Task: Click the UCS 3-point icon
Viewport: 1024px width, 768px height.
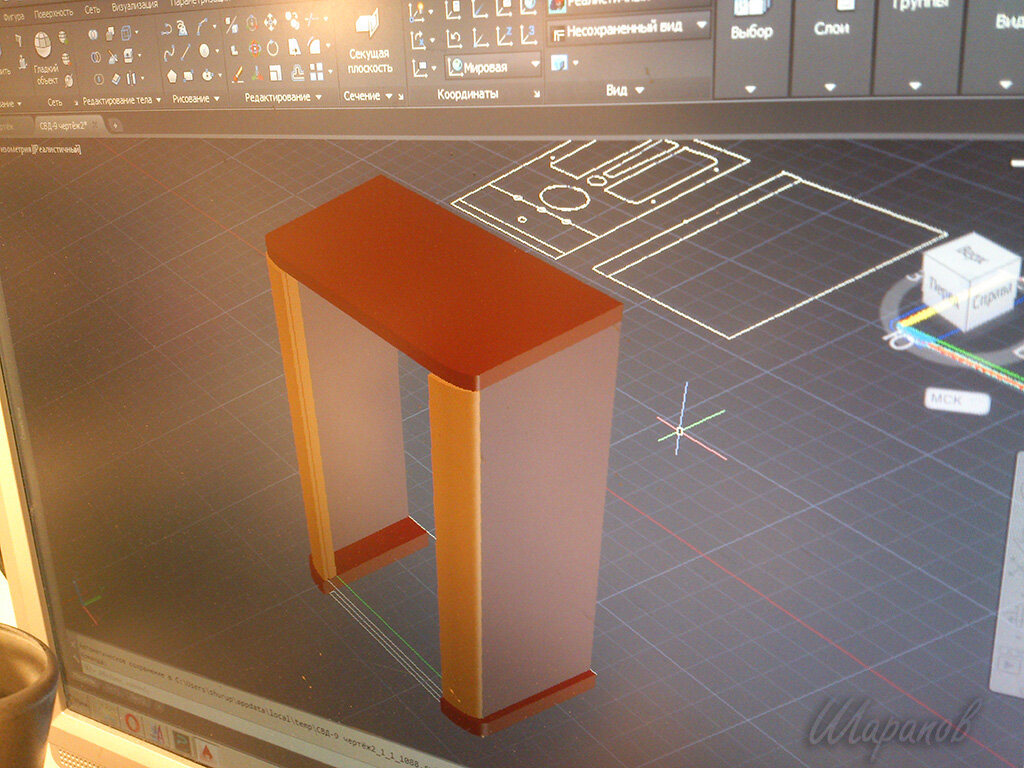Action: pyautogui.click(x=528, y=34)
